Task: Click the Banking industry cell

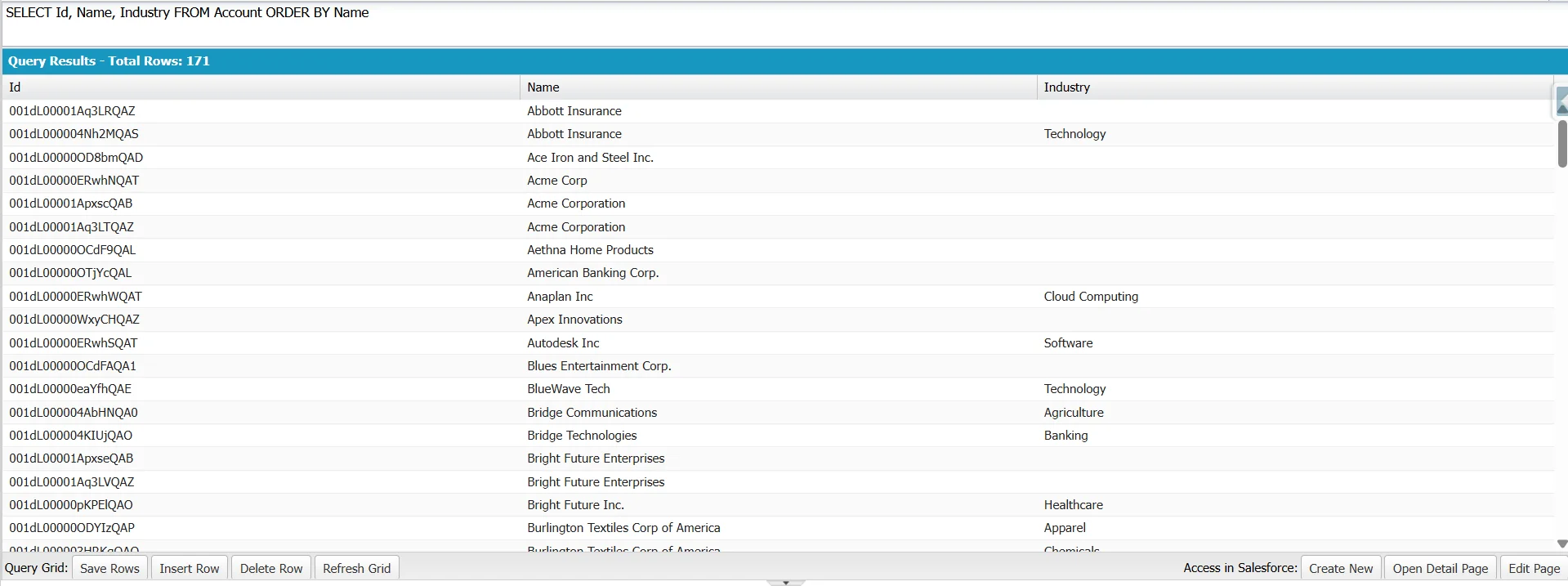Action: [x=1294, y=436]
